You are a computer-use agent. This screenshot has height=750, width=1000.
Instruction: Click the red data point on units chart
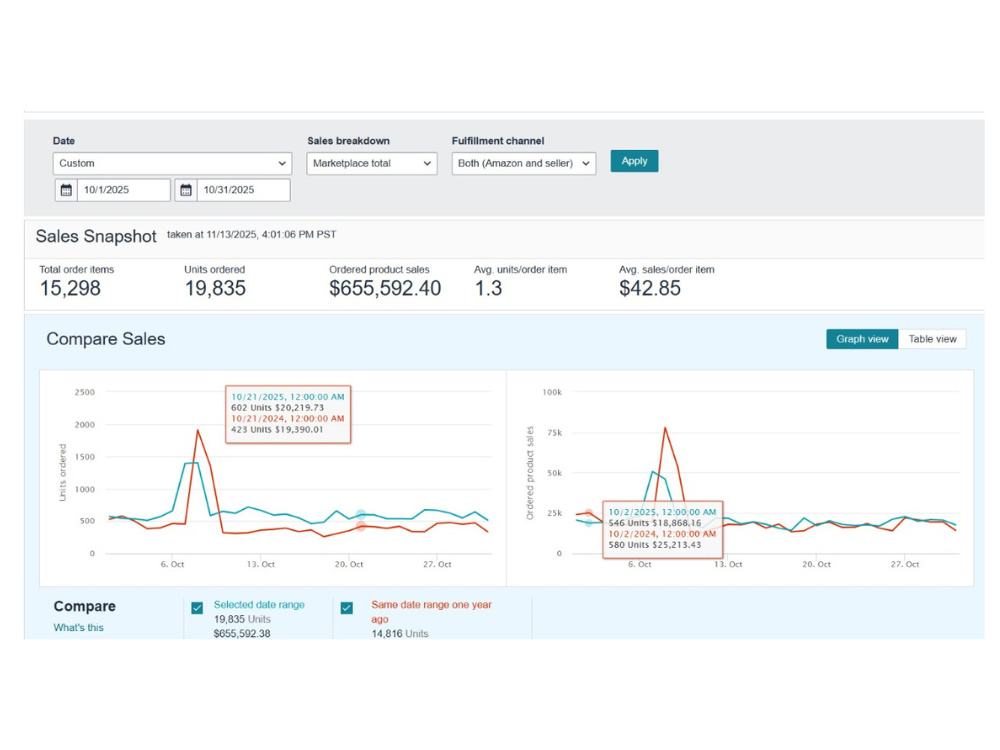click(361, 526)
